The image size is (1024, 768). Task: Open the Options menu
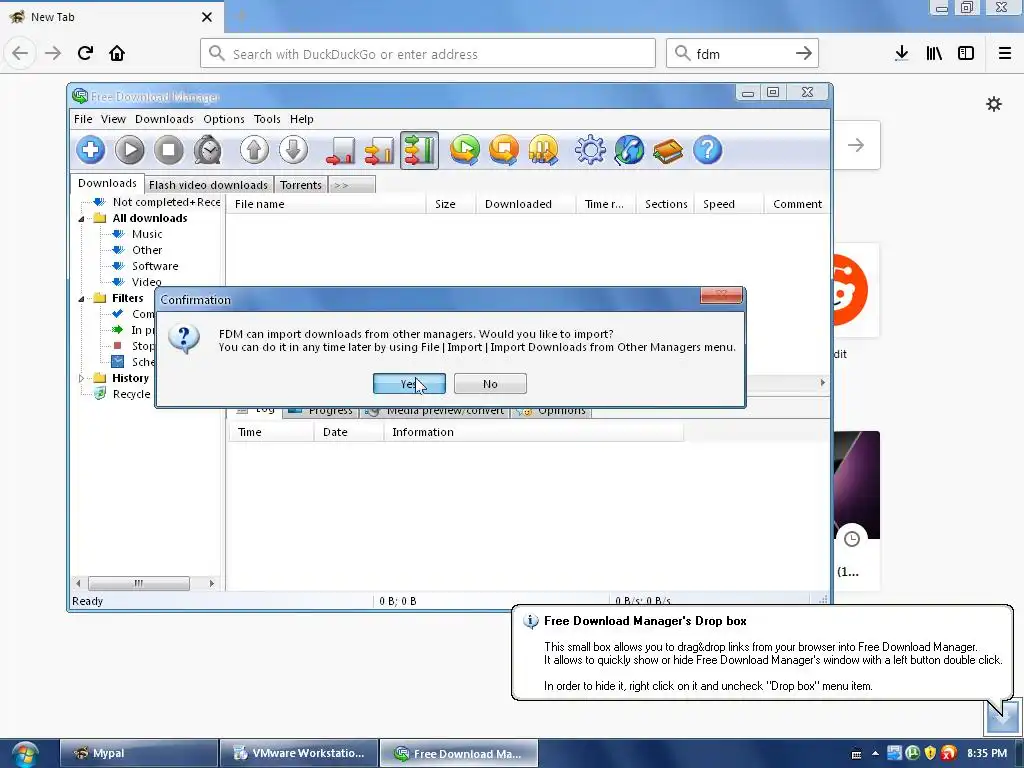(x=223, y=119)
